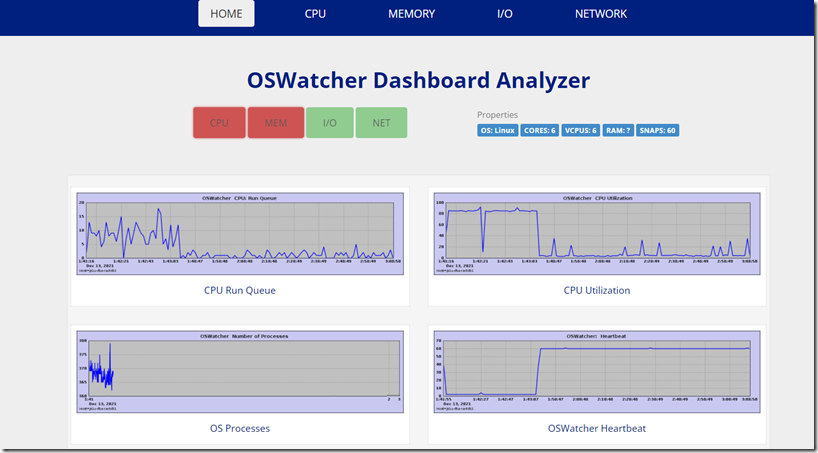Go to the NETWORK tab
The height and width of the screenshot is (453, 818).
pyautogui.click(x=601, y=14)
